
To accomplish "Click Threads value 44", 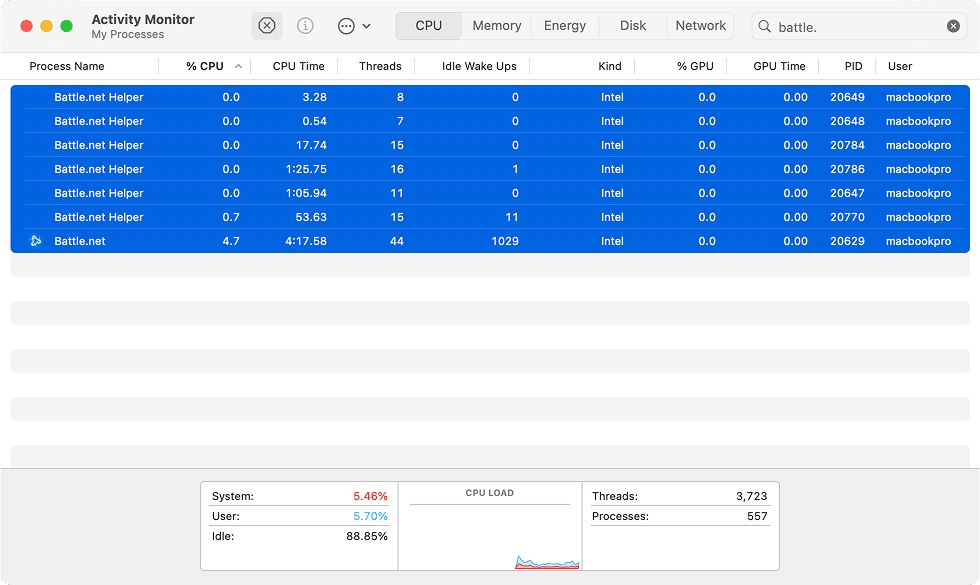I will pyautogui.click(x=397, y=241).
